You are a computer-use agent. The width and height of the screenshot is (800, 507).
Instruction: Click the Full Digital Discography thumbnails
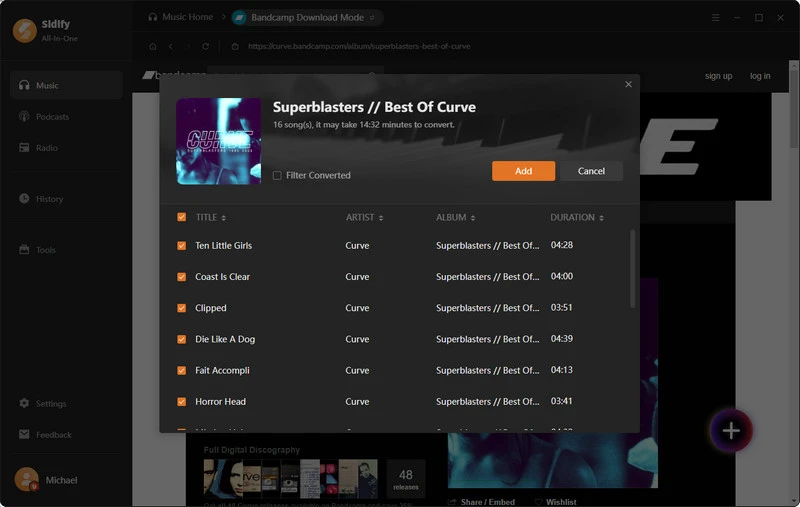[x=290, y=478]
